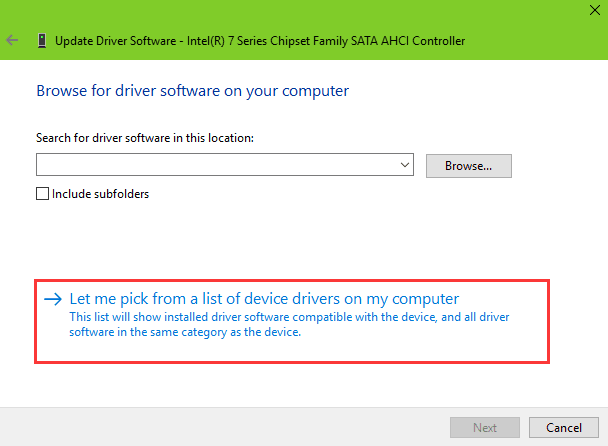Click the Update Driver Software title text
608x446 pixels.
tap(260, 41)
